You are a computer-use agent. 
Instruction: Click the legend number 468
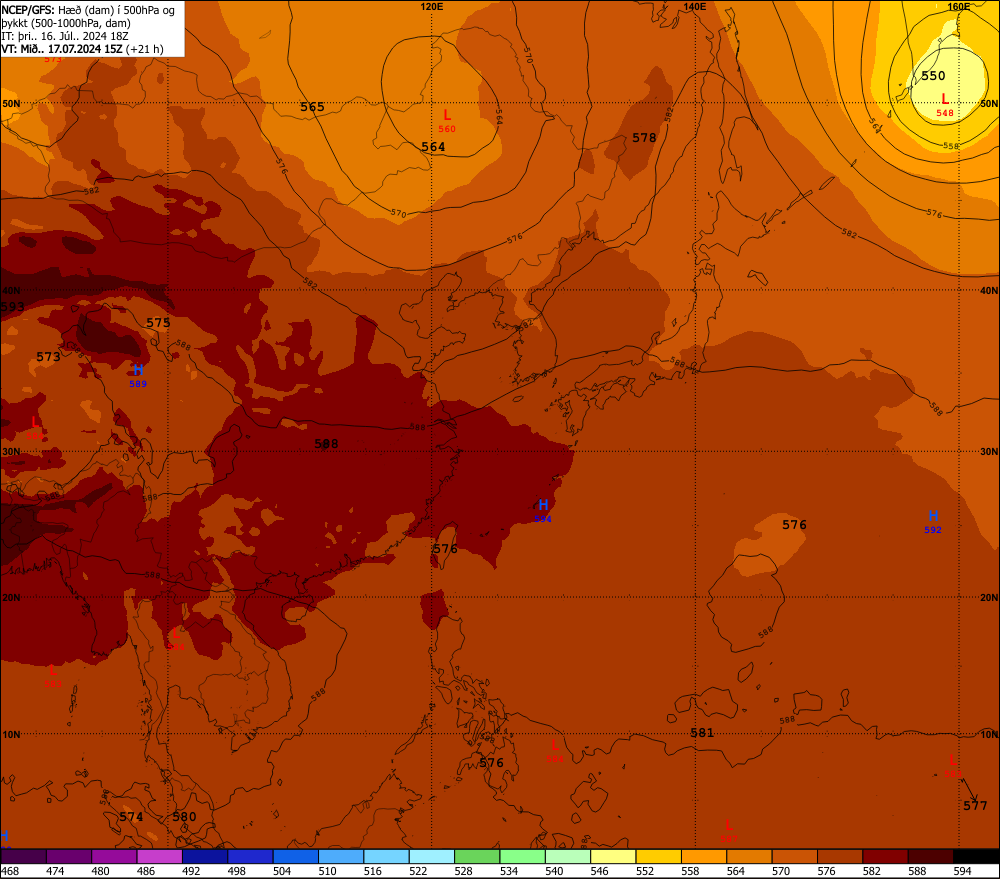tap(10, 871)
